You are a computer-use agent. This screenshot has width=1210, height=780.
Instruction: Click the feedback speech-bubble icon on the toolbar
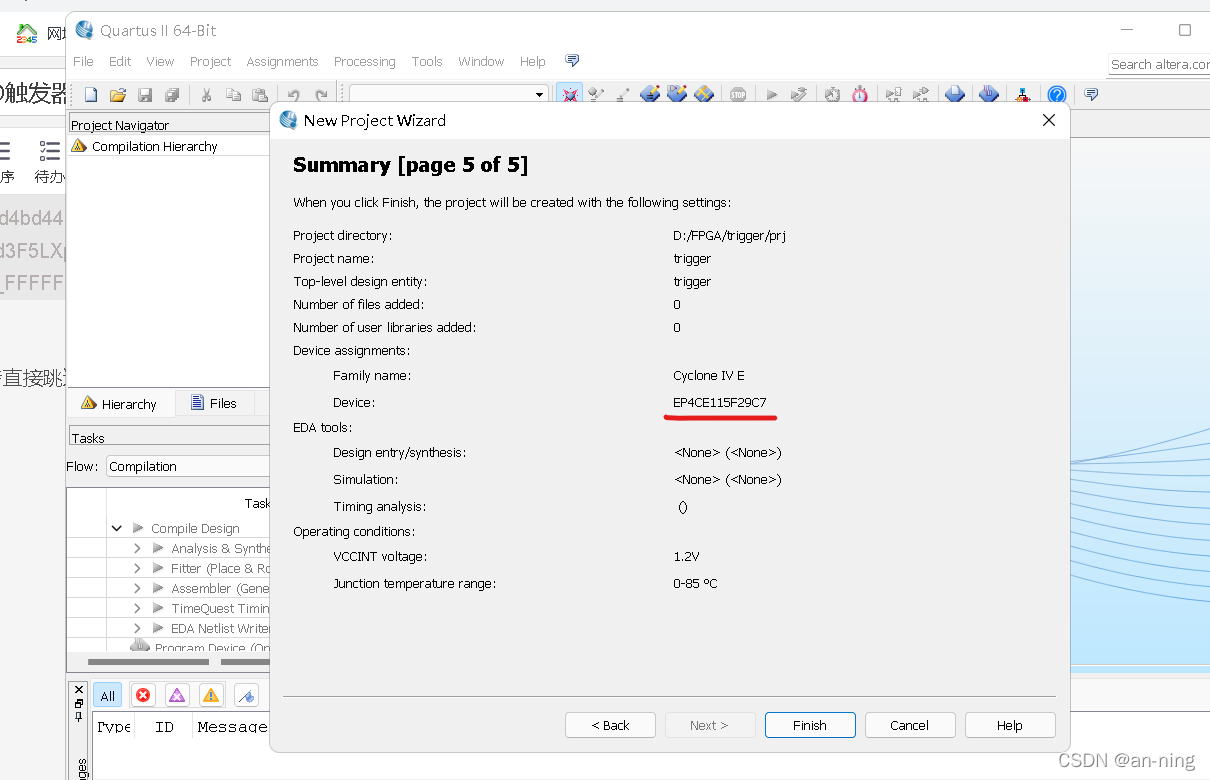1091,95
